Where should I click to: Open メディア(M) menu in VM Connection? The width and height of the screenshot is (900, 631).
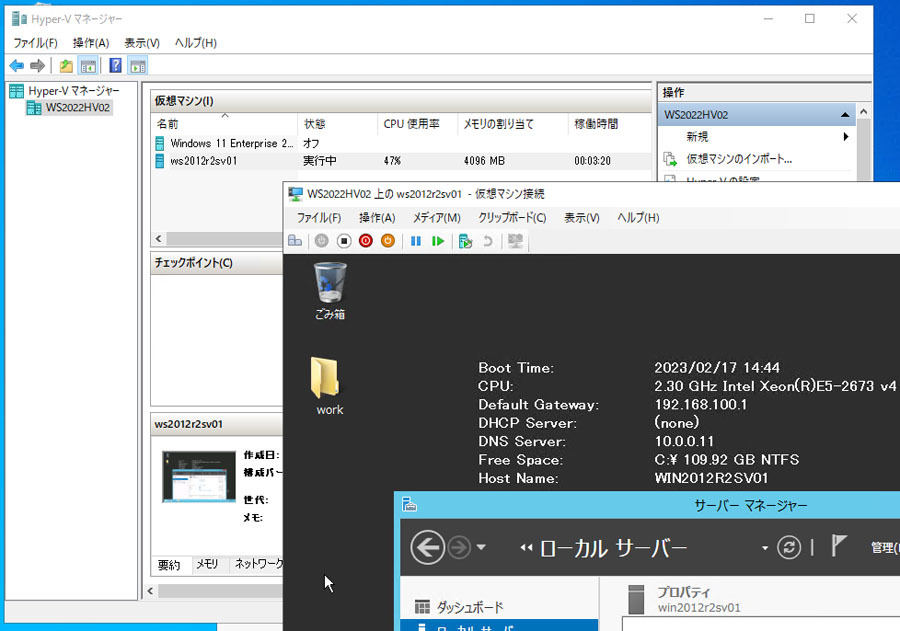click(437, 218)
